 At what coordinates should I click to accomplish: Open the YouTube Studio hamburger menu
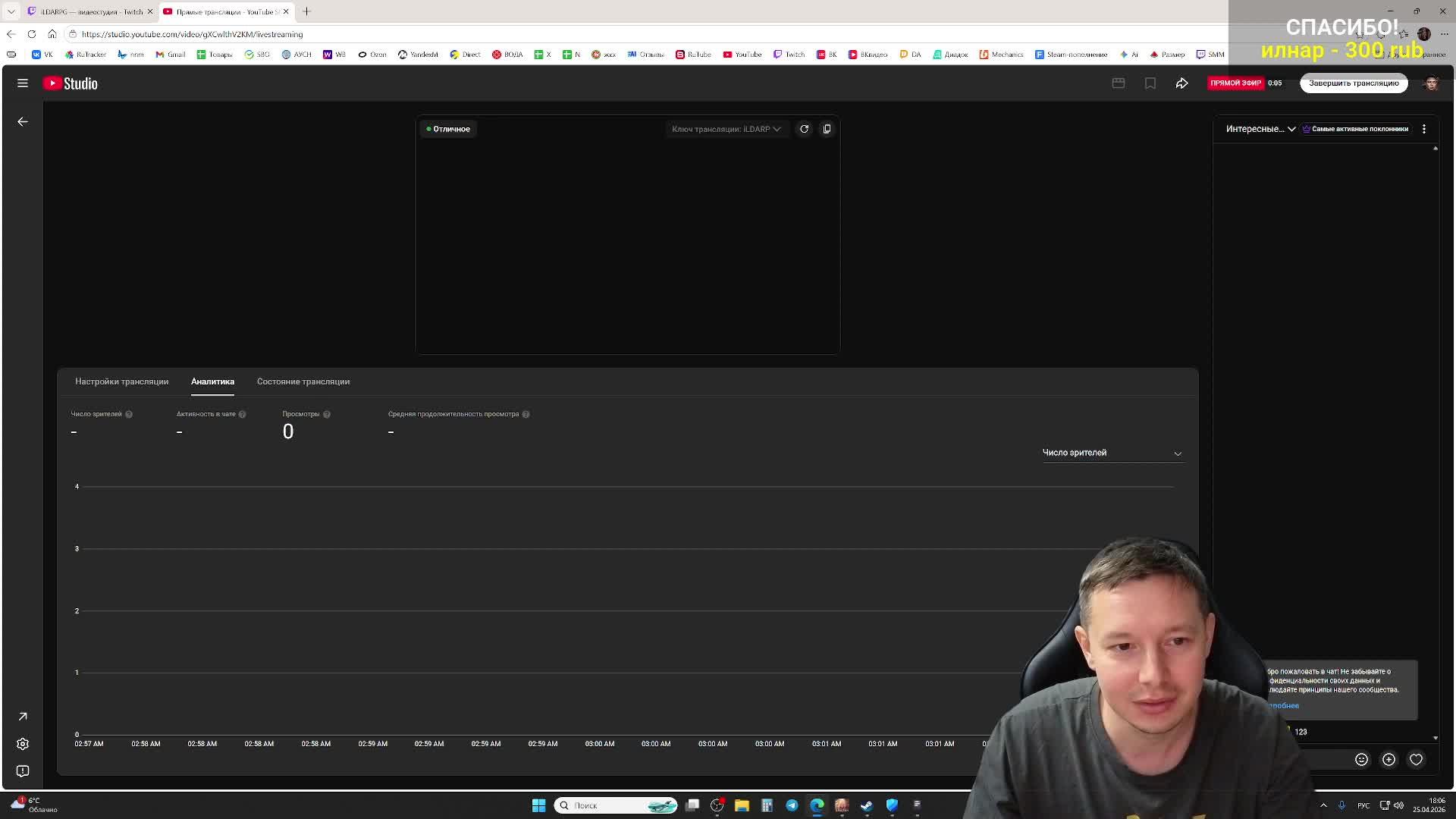point(23,83)
